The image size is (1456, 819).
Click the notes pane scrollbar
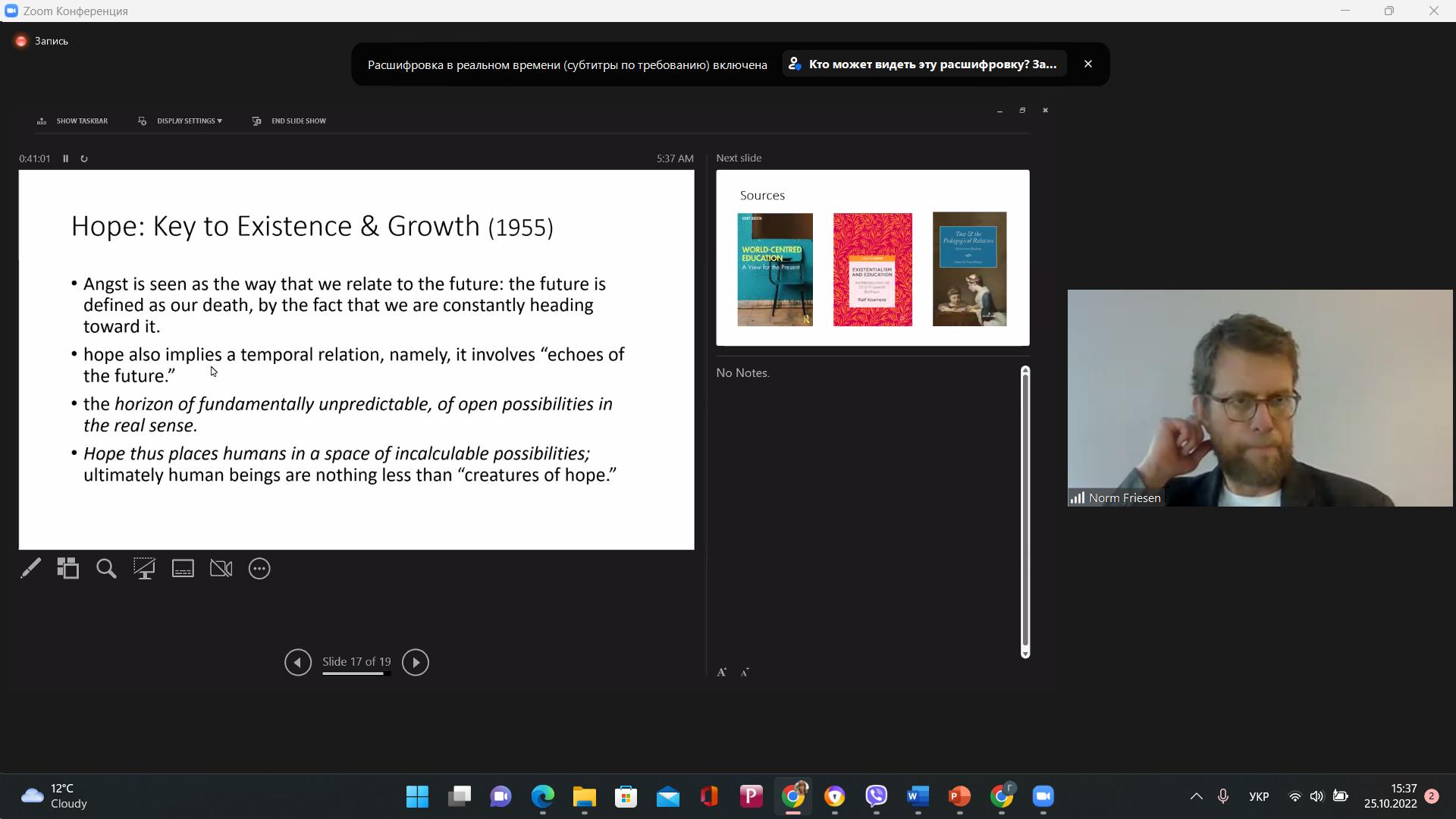[1025, 512]
